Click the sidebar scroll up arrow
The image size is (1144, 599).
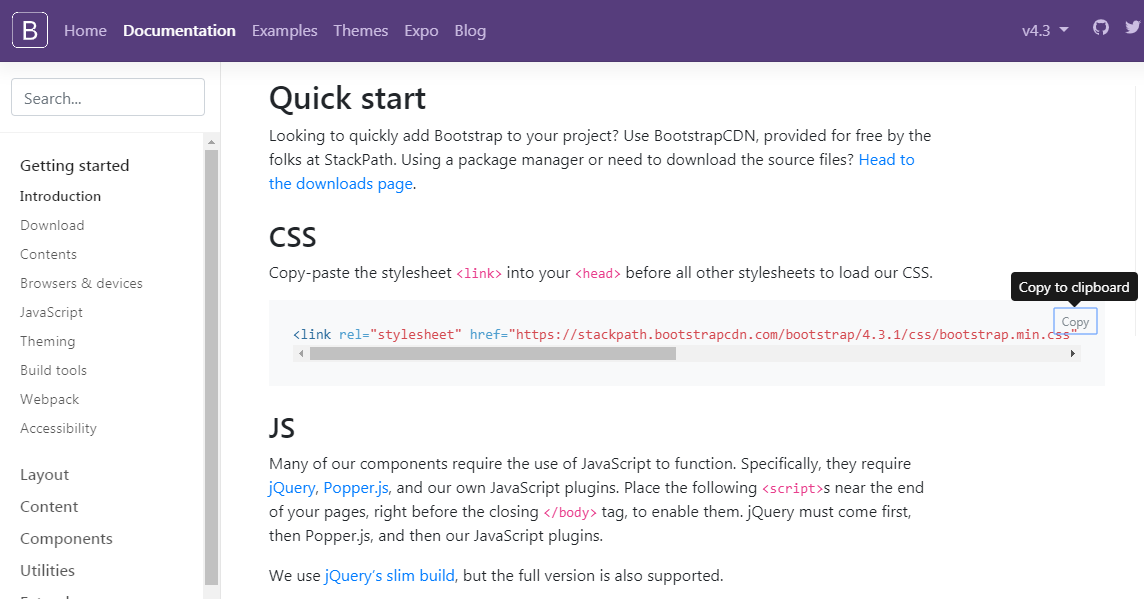point(212,142)
